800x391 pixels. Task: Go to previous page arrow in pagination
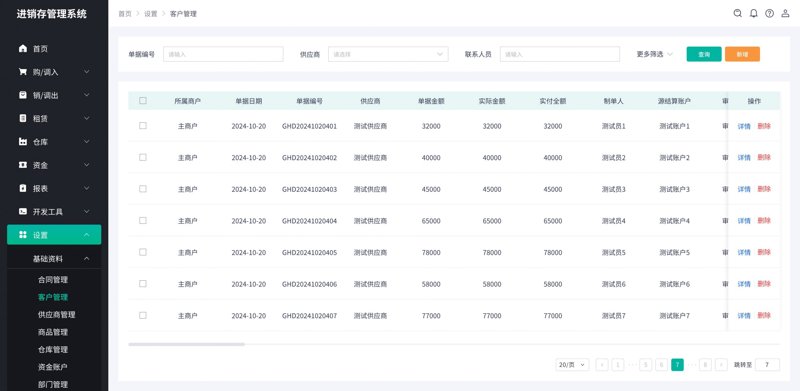(602, 364)
